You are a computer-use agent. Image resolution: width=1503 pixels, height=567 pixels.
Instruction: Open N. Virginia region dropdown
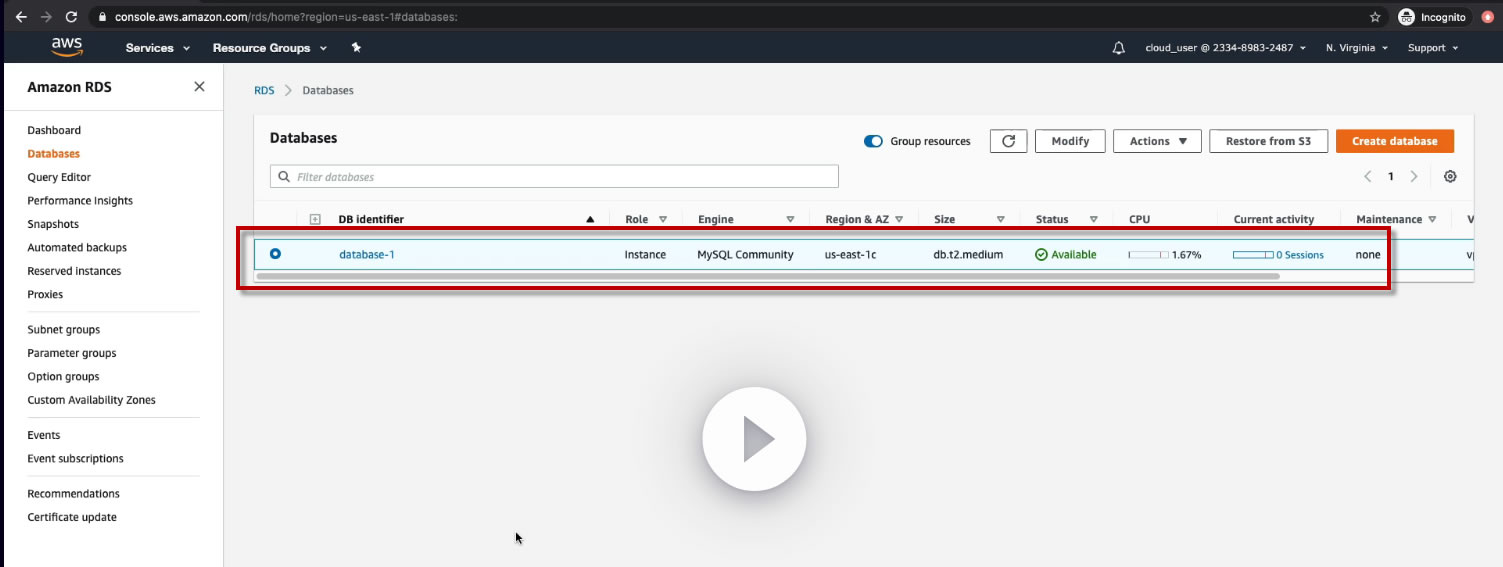(x=1357, y=48)
